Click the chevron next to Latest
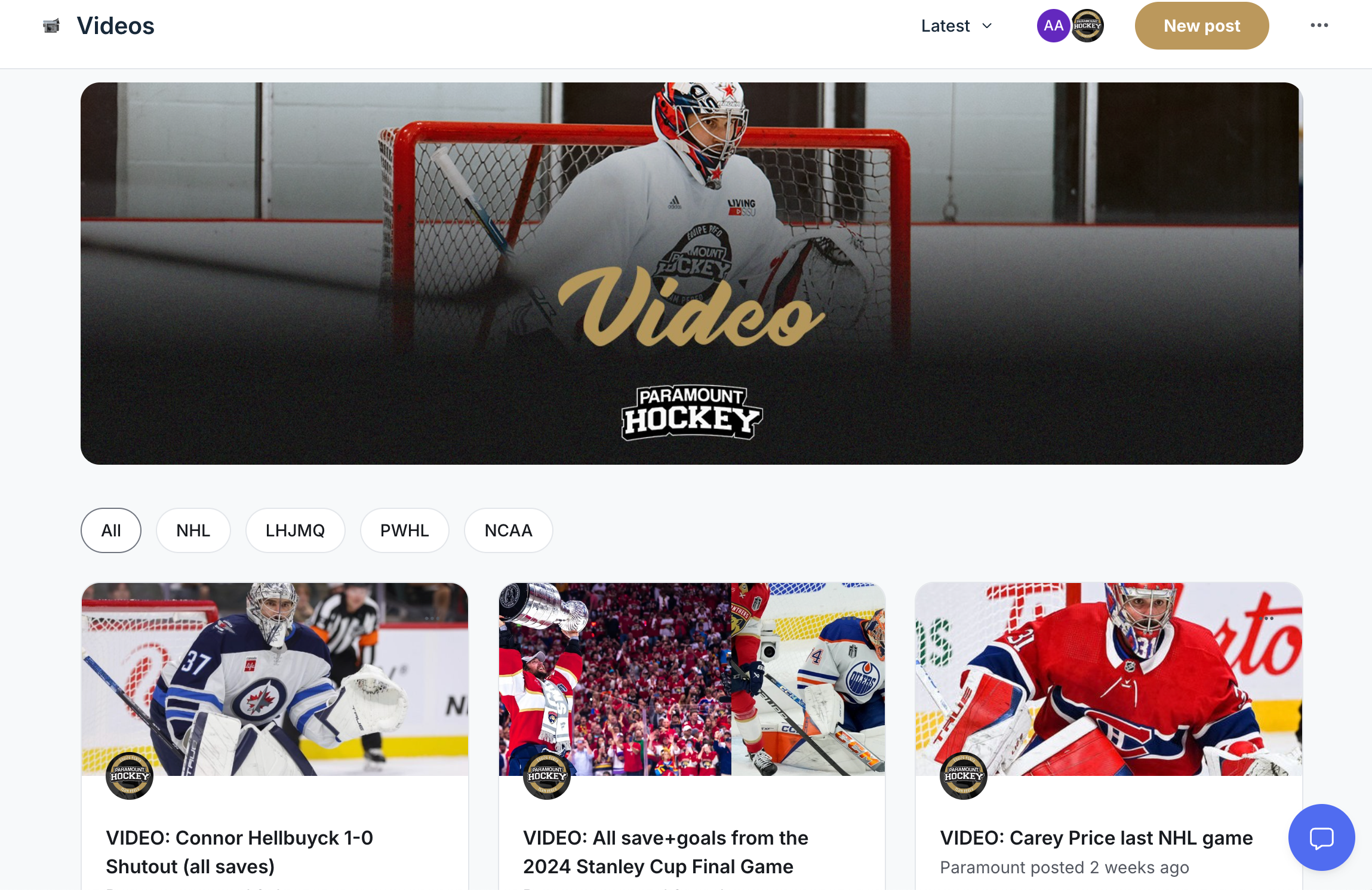The width and height of the screenshot is (1372, 890). click(987, 26)
